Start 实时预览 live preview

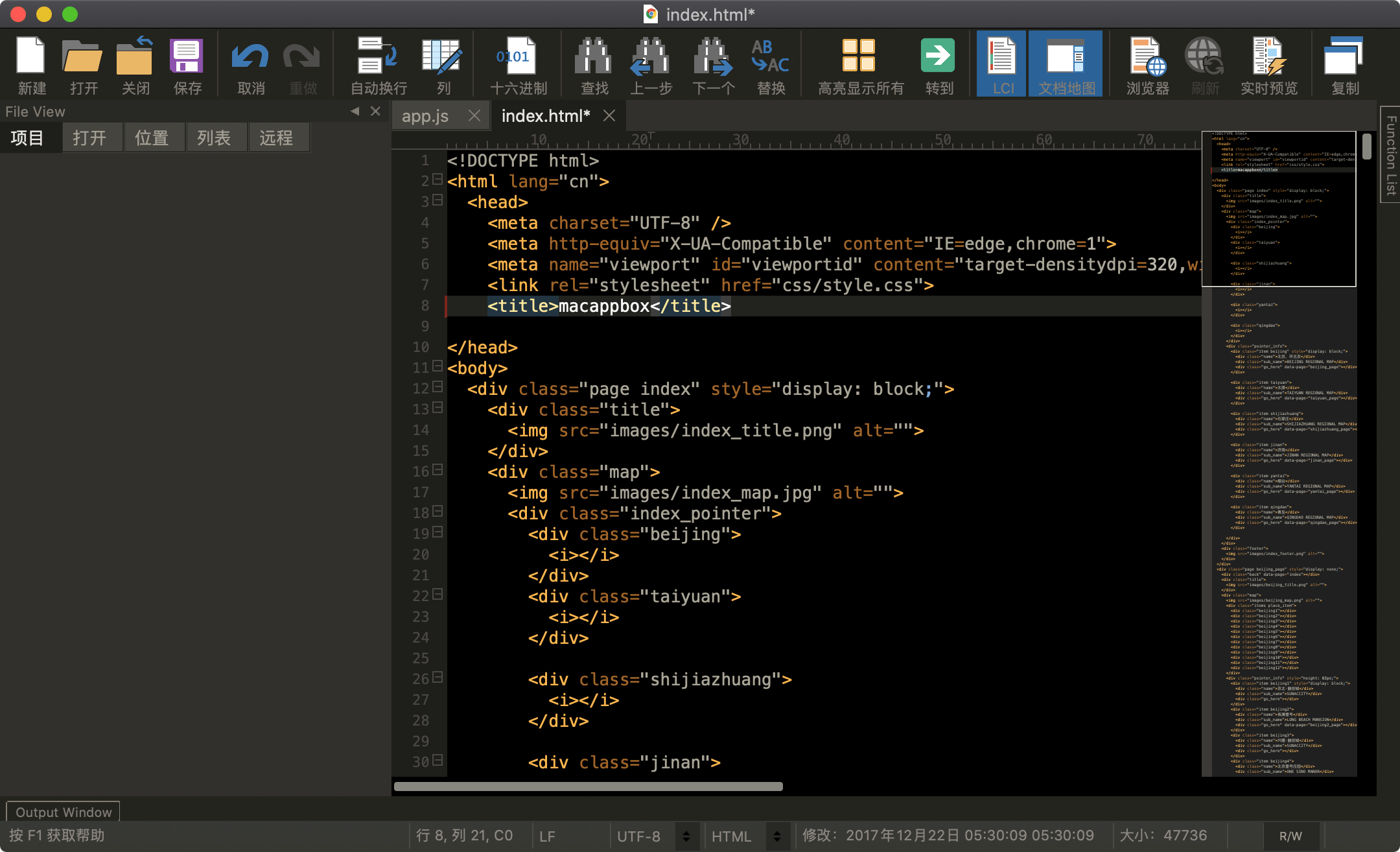point(1268,65)
